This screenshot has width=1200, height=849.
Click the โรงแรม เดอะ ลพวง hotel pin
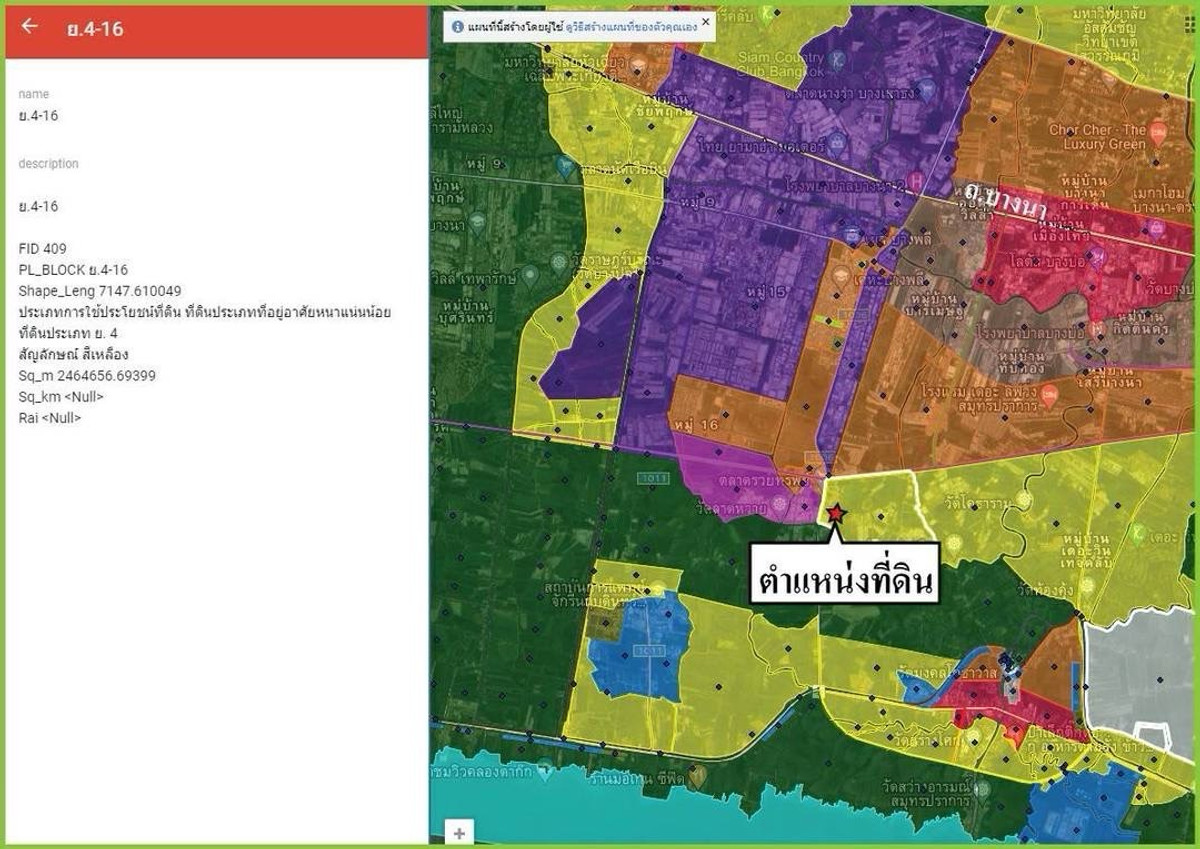click(x=1049, y=397)
